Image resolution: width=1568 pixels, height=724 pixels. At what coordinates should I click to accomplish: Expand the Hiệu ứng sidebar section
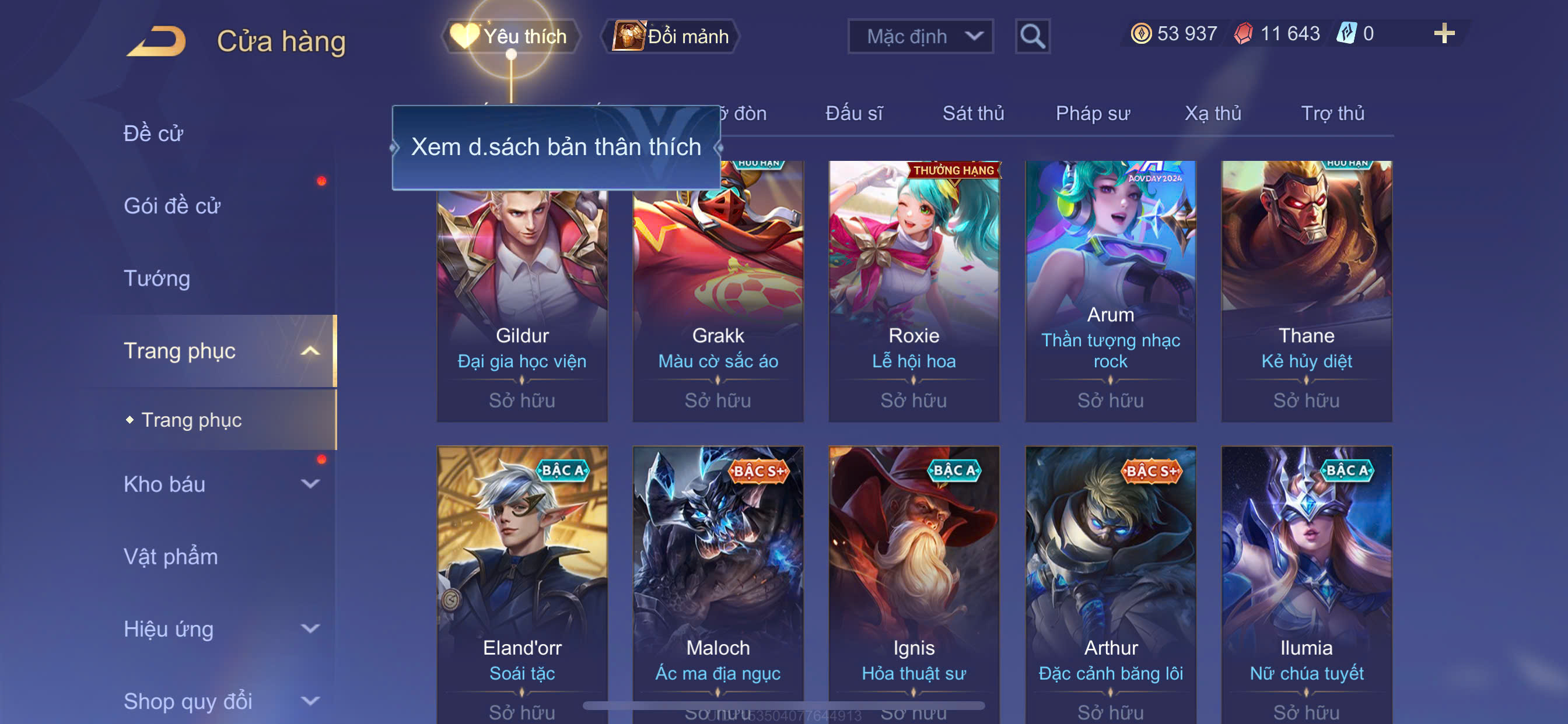click(x=310, y=628)
